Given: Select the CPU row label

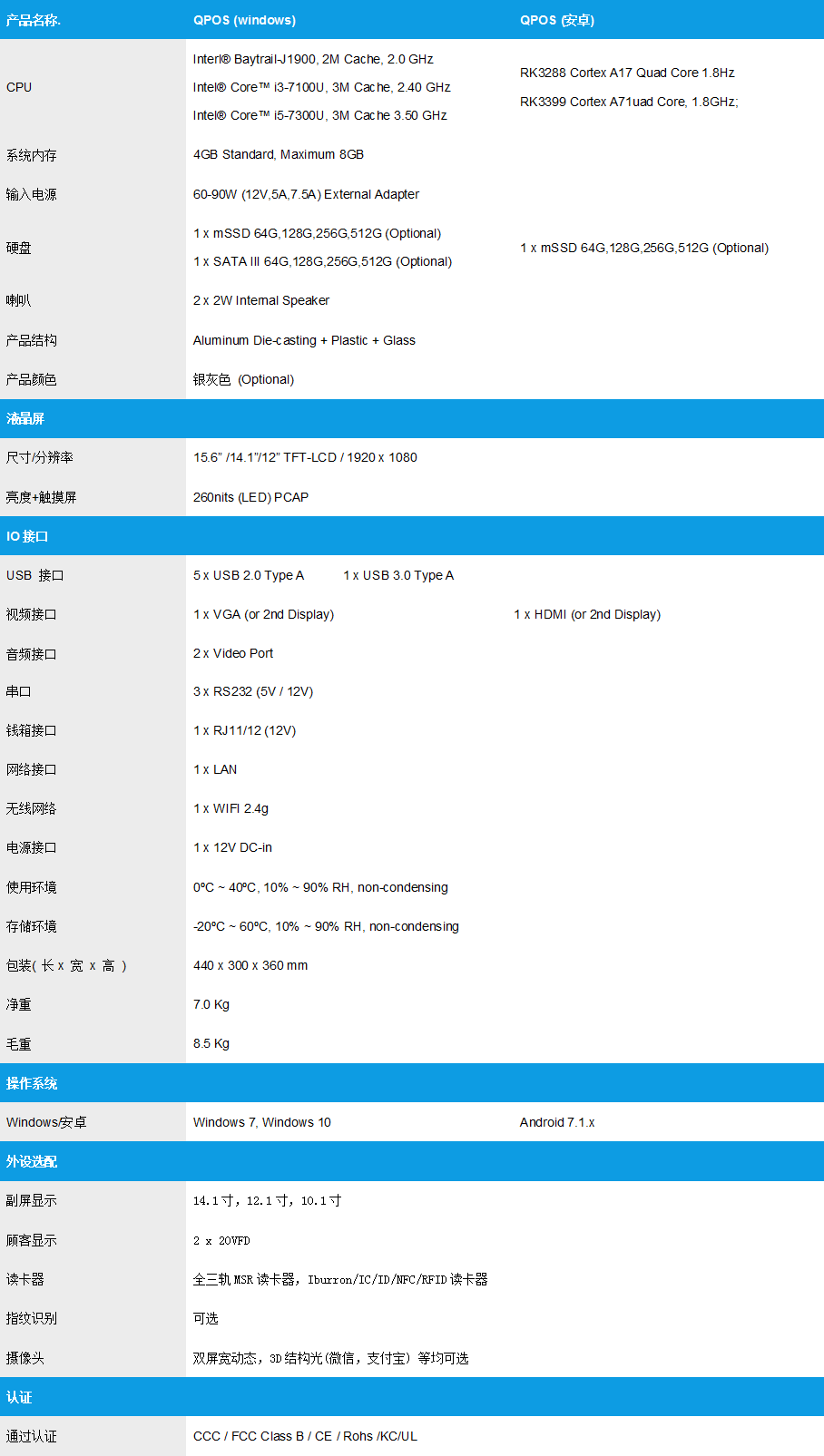Looking at the screenshot, I should click(19, 87).
